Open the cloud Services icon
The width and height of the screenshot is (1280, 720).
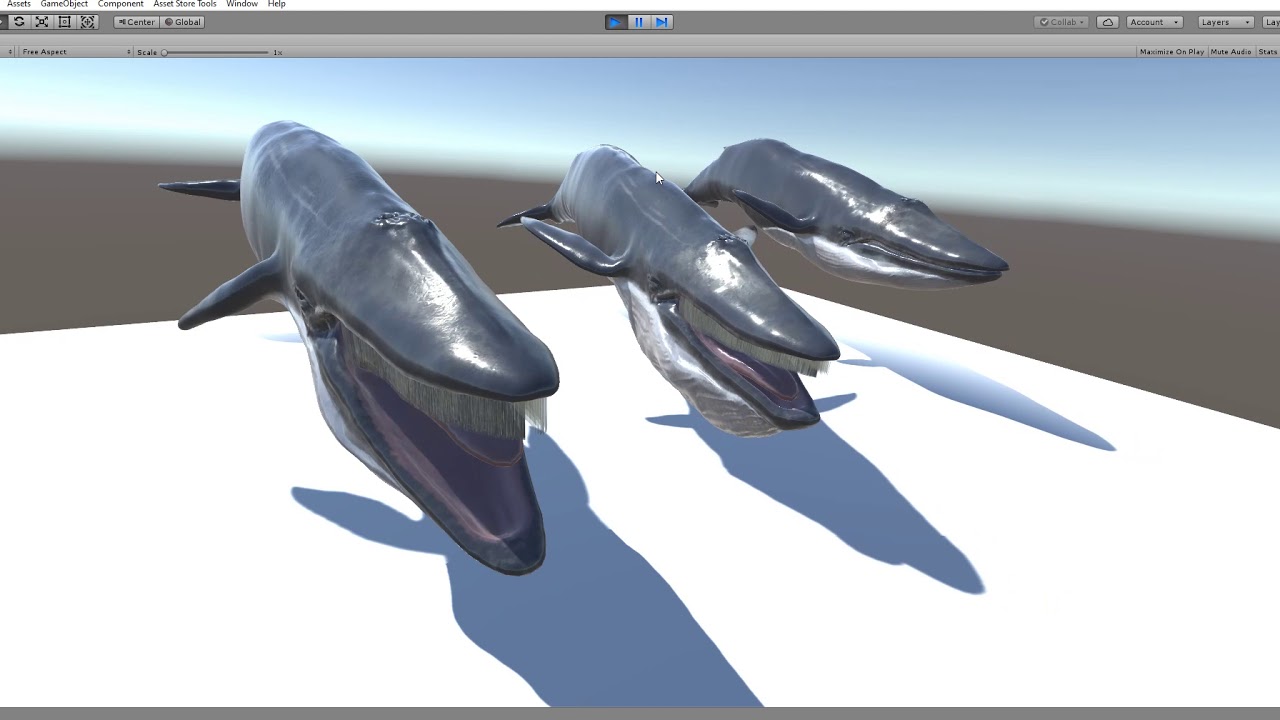(x=1107, y=22)
